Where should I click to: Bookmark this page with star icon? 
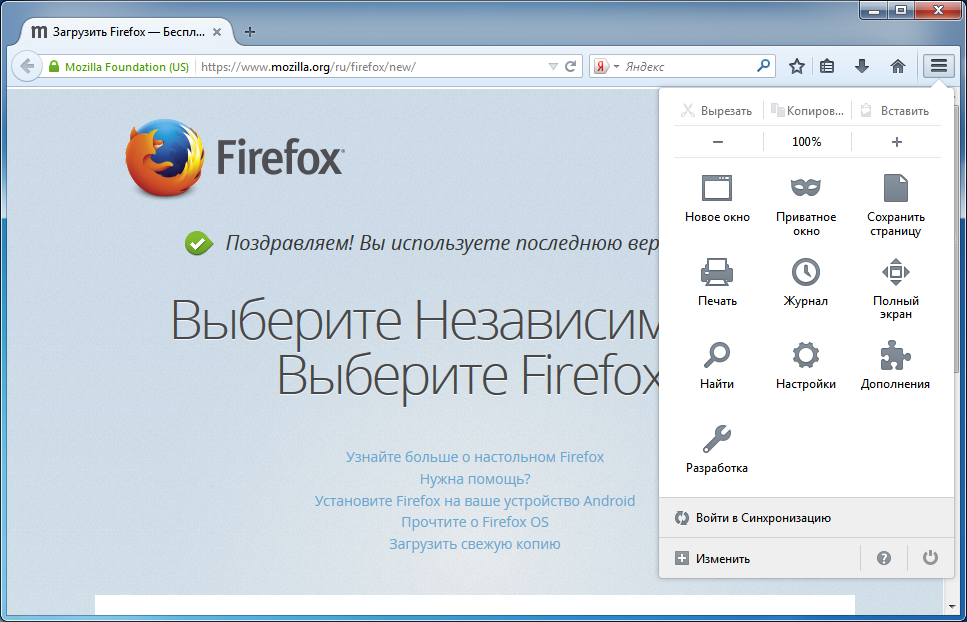click(x=797, y=66)
